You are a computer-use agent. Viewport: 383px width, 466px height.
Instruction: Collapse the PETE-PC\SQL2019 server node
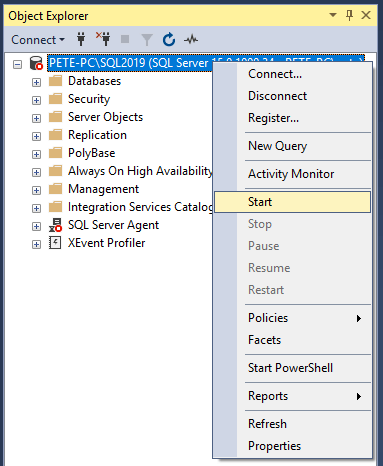pyautogui.click(x=17, y=64)
